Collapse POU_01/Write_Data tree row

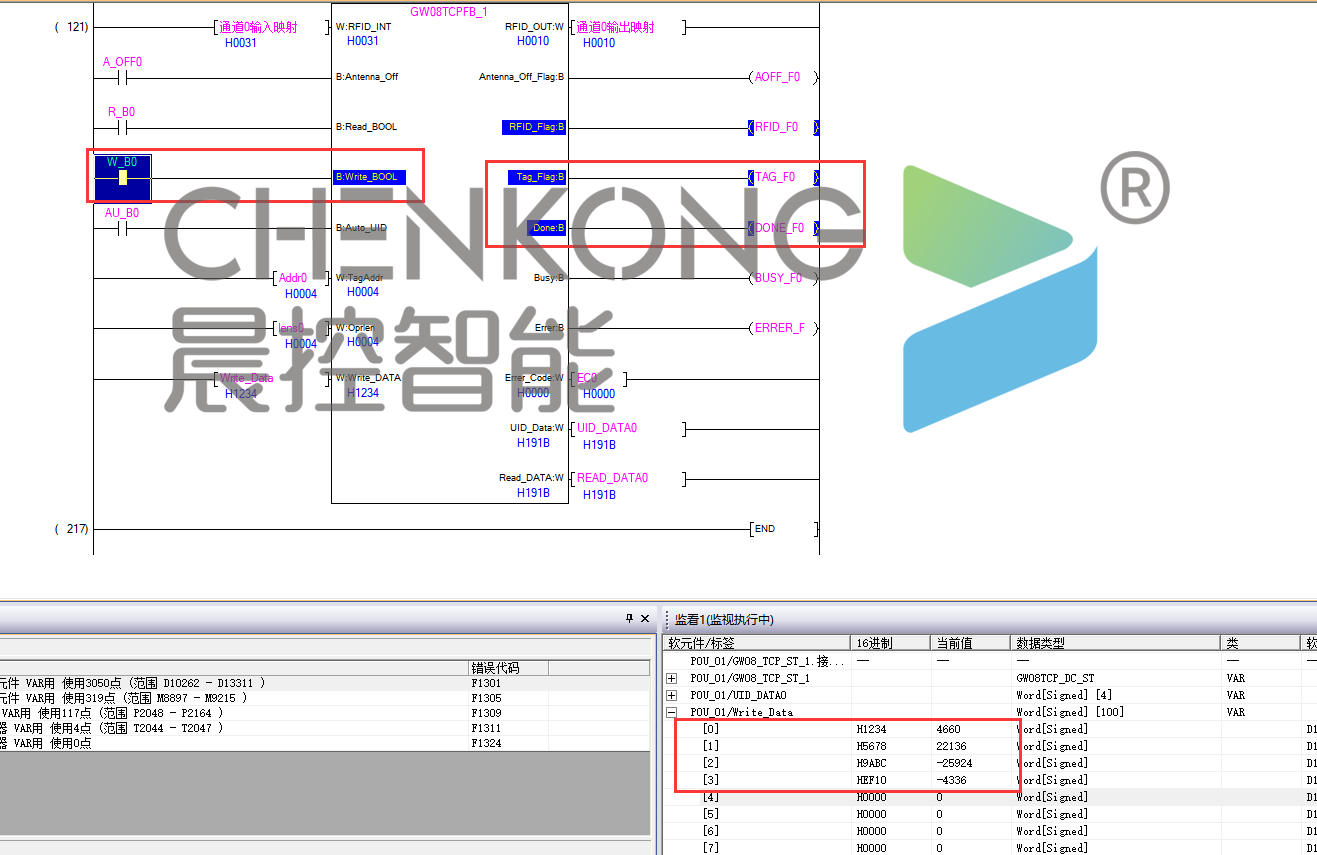[x=671, y=712]
